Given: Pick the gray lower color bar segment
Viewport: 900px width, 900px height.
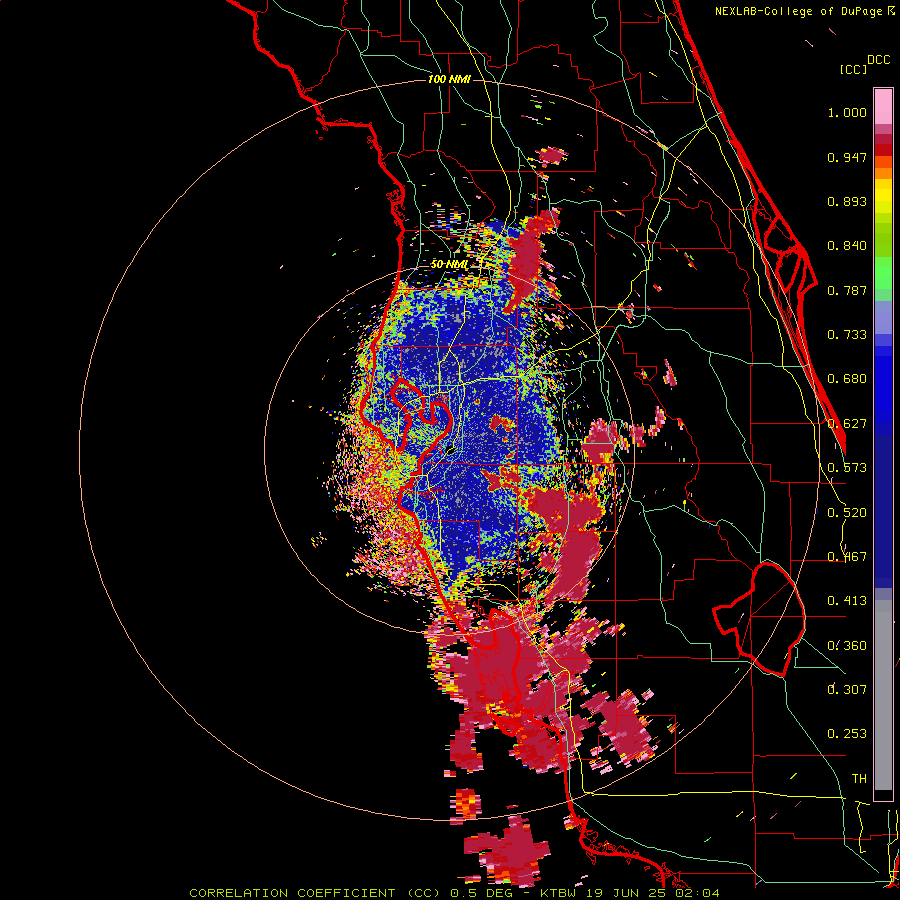Looking at the screenshot, I should point(883,695).
